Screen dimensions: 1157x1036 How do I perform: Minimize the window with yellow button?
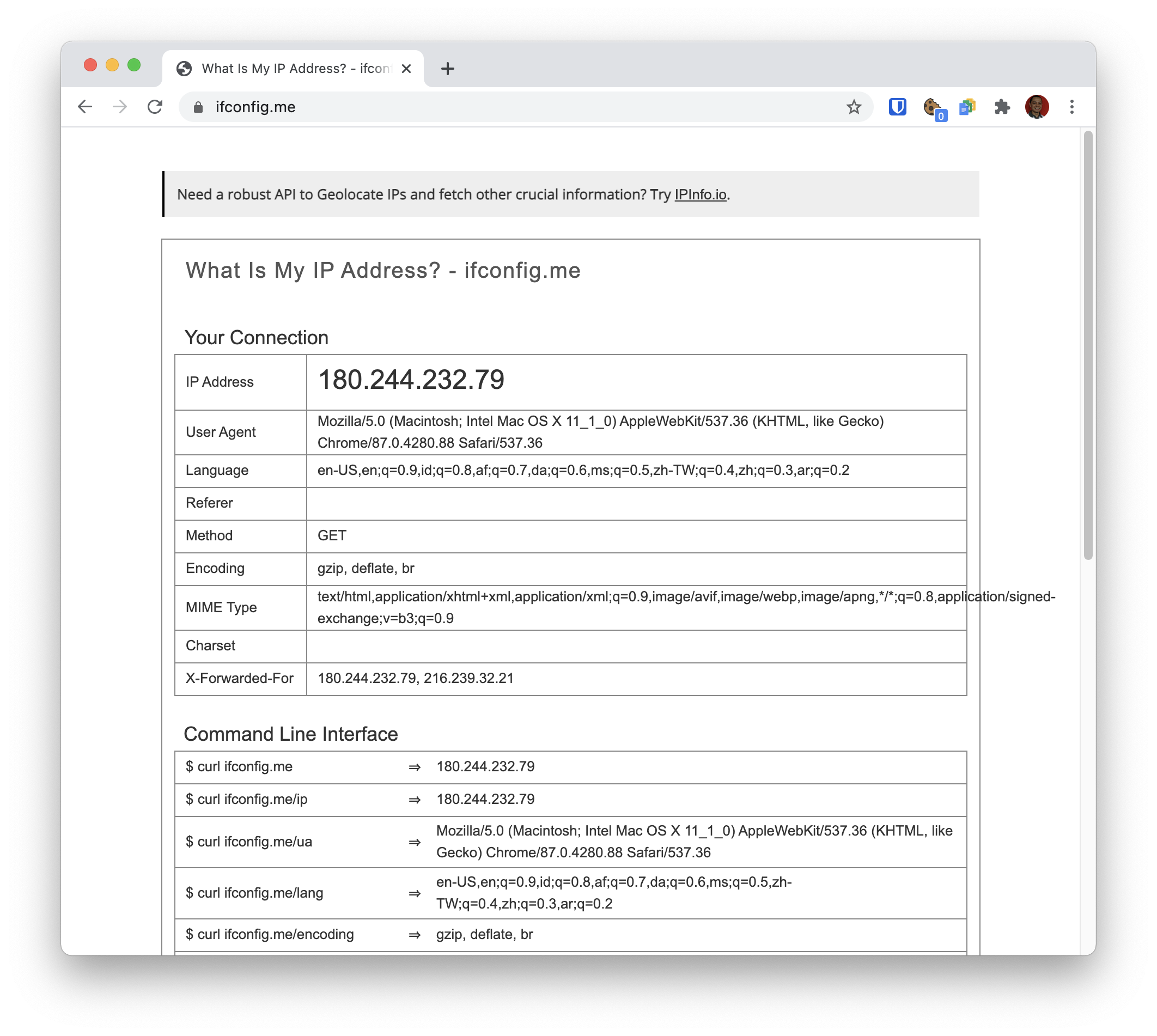pyautogui.click(x=112, y=65)
